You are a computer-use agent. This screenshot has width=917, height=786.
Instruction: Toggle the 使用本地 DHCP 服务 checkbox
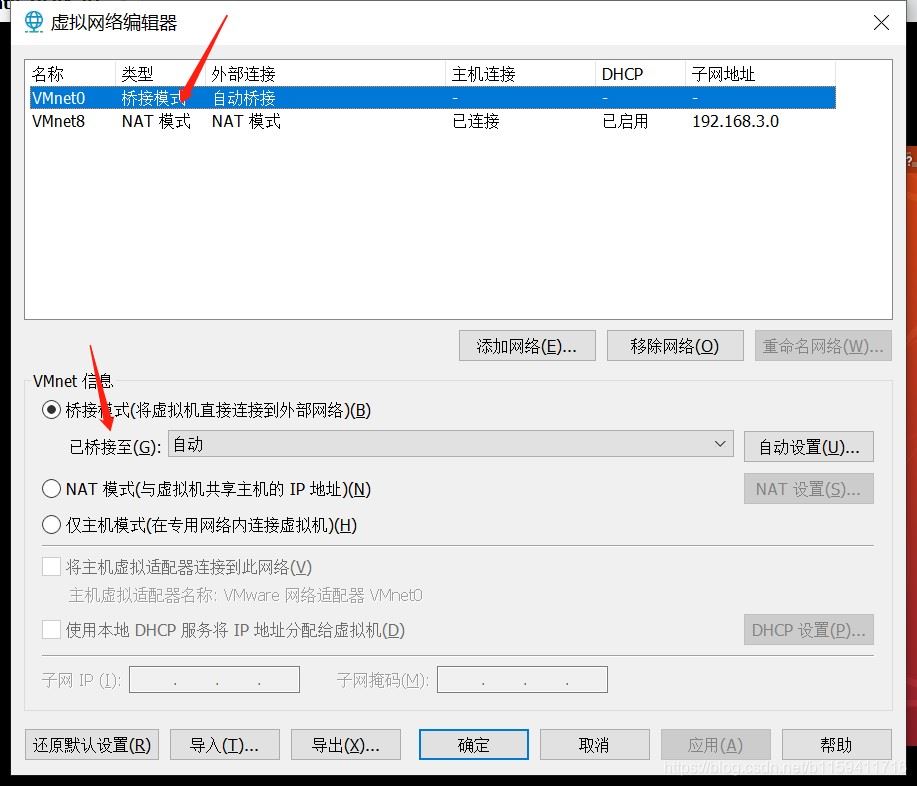pyautogui.click(x=51, y=630)
